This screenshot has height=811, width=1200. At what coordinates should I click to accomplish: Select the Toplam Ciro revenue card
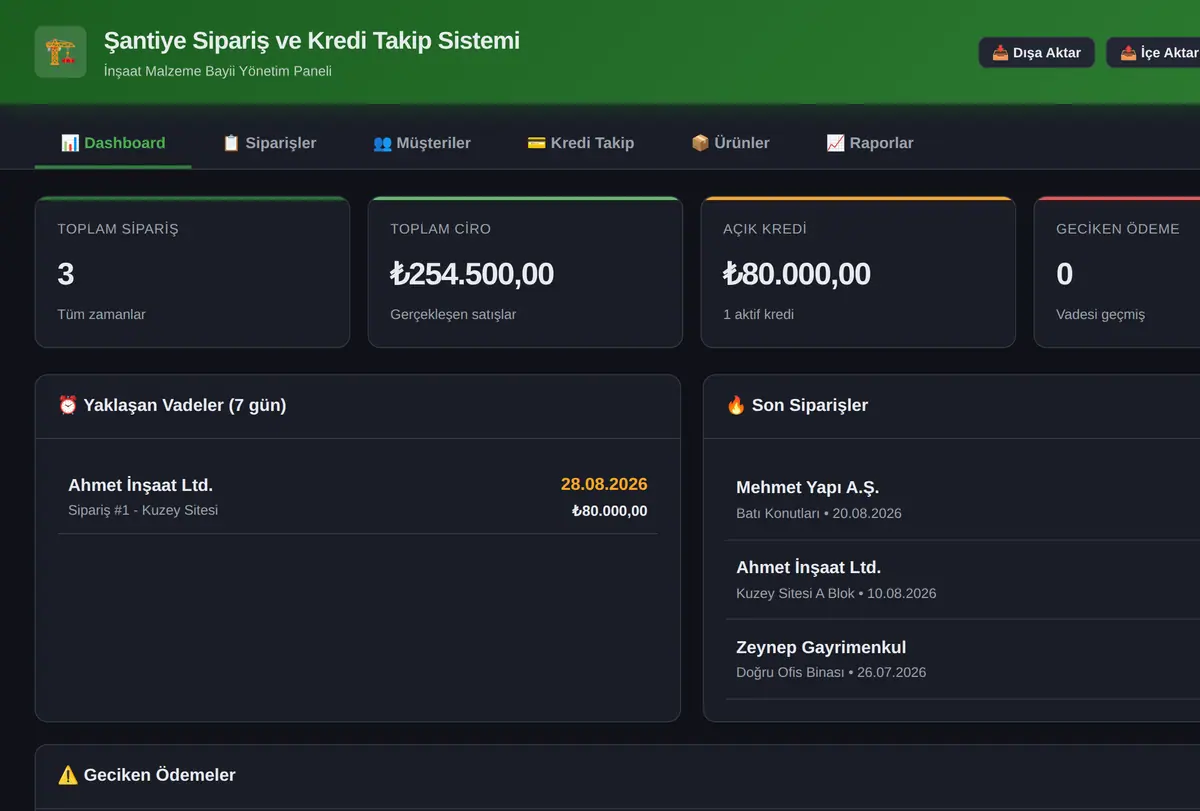(x=525, y=272)
